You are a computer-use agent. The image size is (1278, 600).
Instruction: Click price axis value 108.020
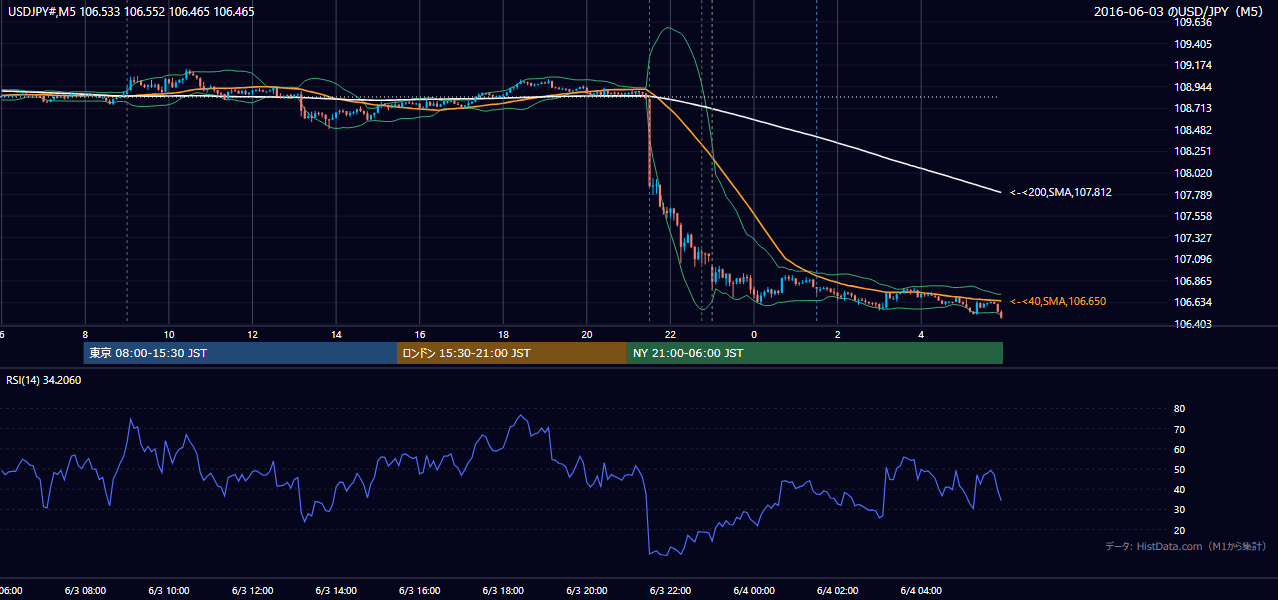[x=1193, y=173]
